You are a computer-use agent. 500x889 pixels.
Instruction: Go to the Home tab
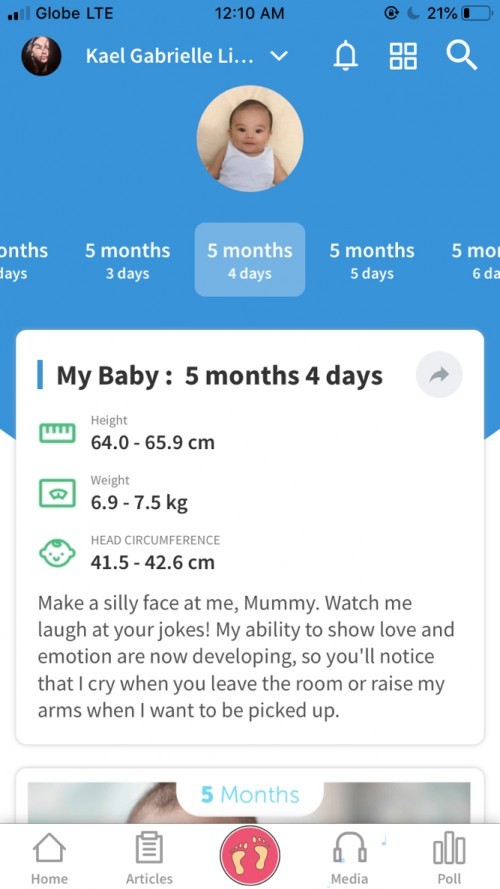[x=49, y=858]
